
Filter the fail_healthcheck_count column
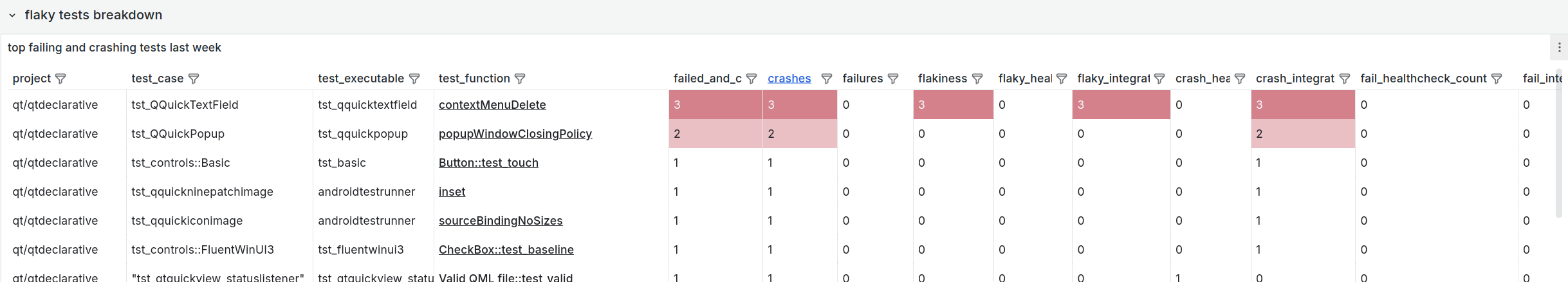1497,79
